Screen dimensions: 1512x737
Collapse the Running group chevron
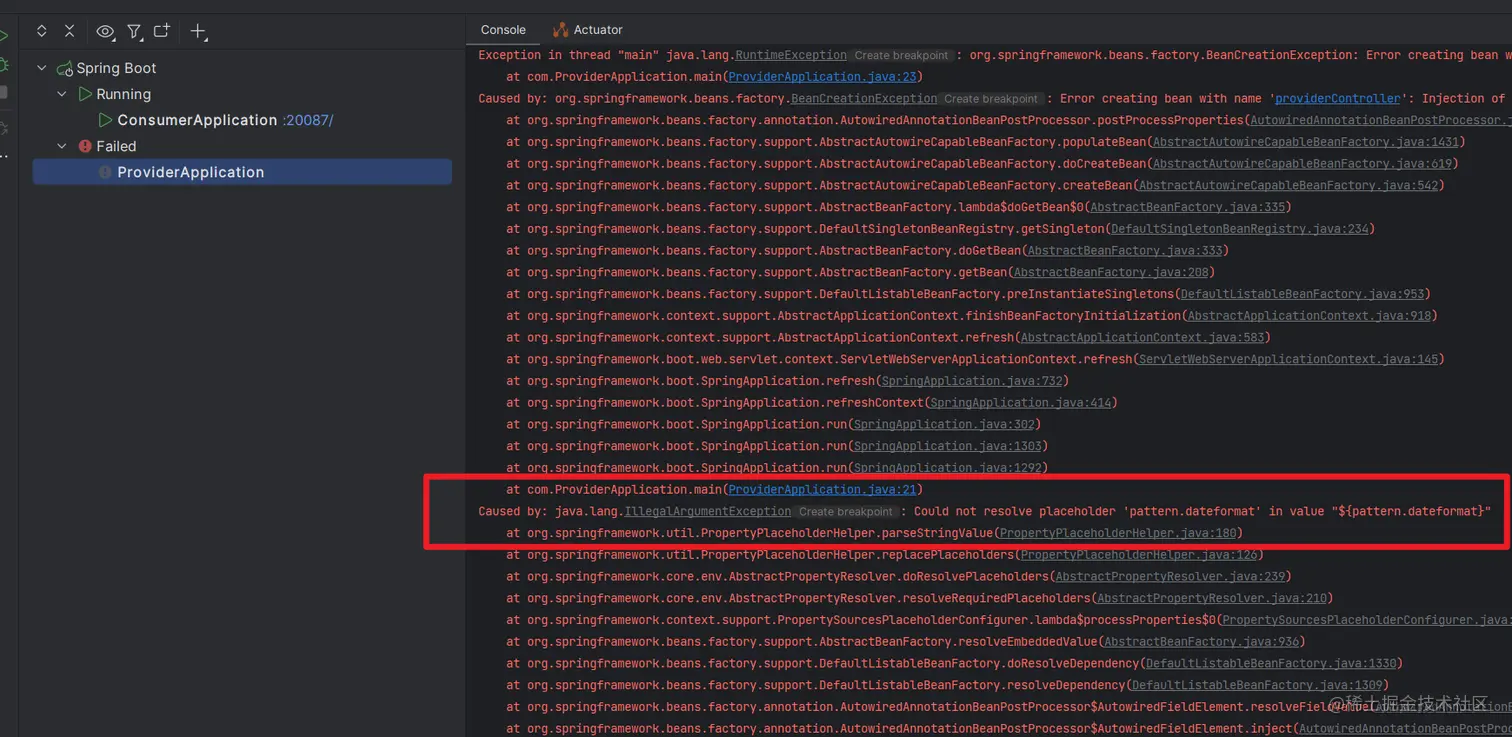coord(62,94)
